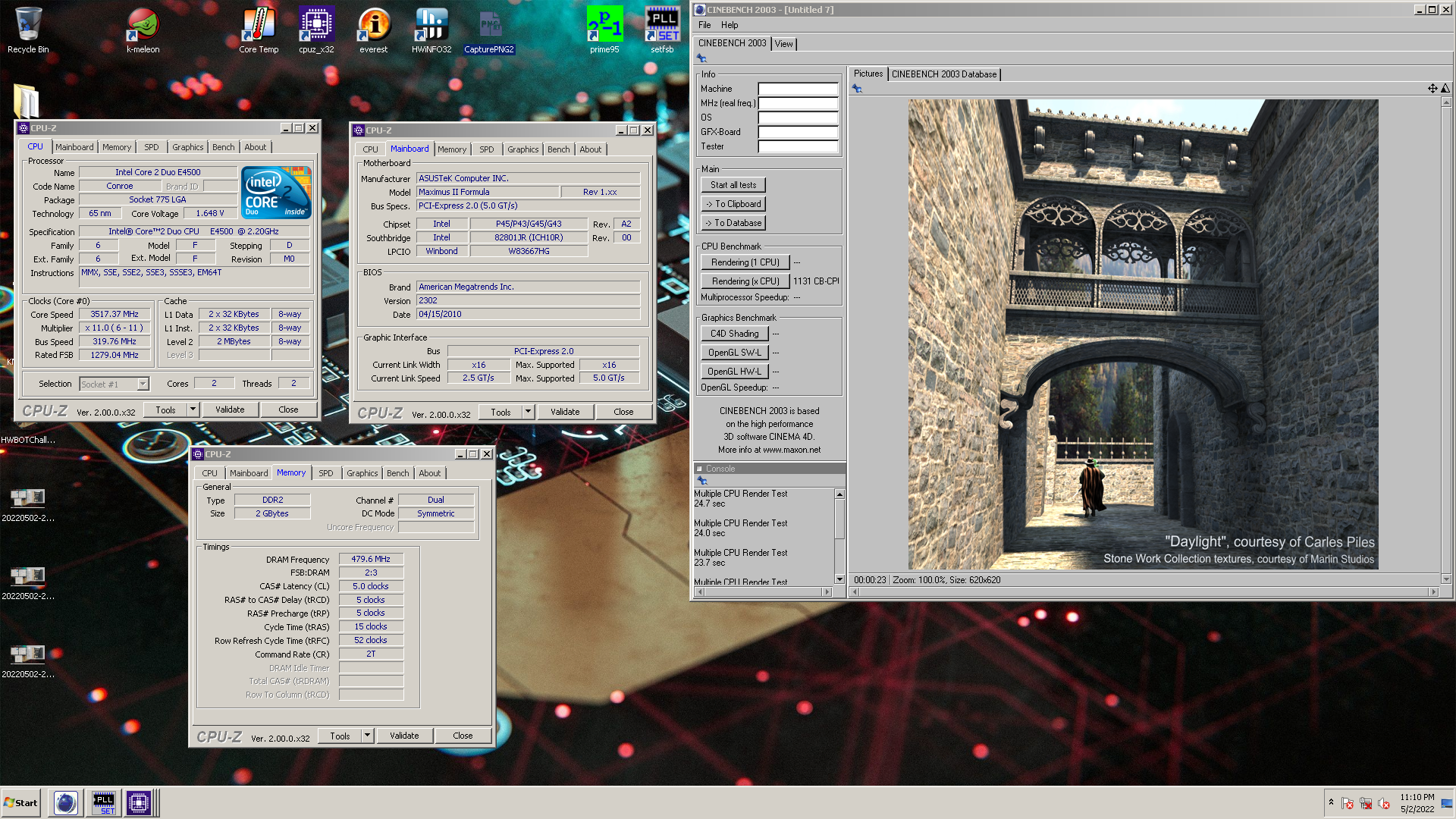Screen dimensions: 1456x819
Task: Collapse the Console panel header toggle
Action: [700, 469]
